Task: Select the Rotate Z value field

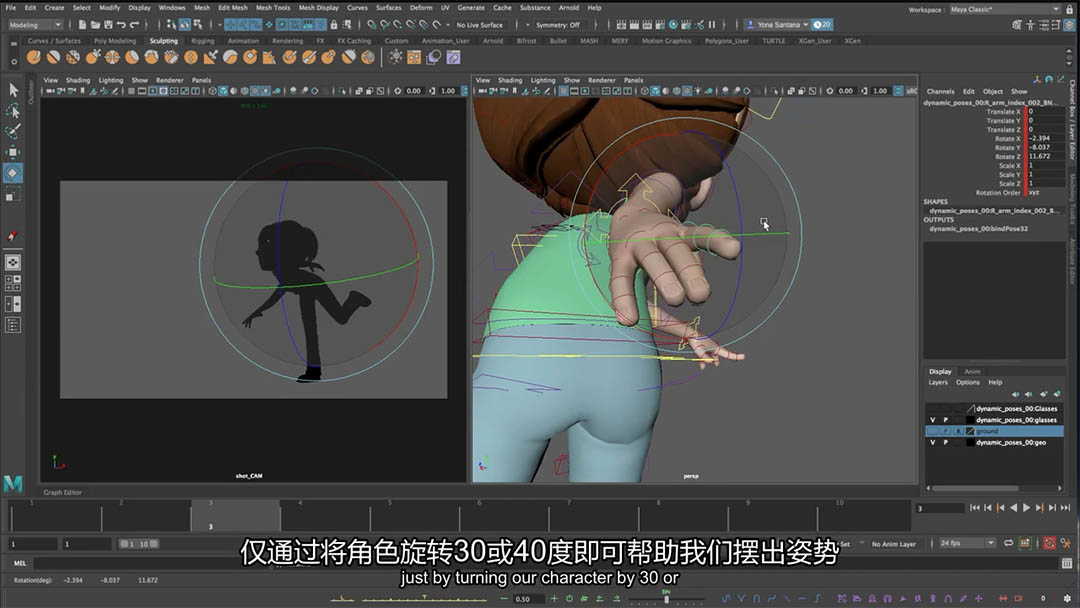Action: (x=1046, y=156)
